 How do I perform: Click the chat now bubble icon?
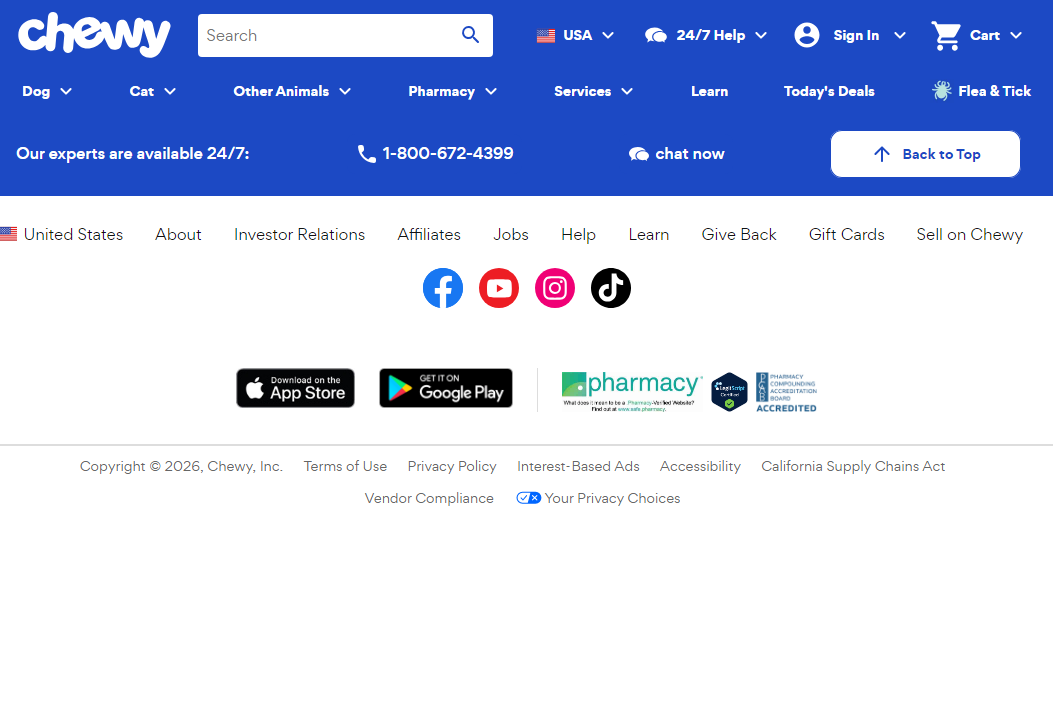pos(639,154)
